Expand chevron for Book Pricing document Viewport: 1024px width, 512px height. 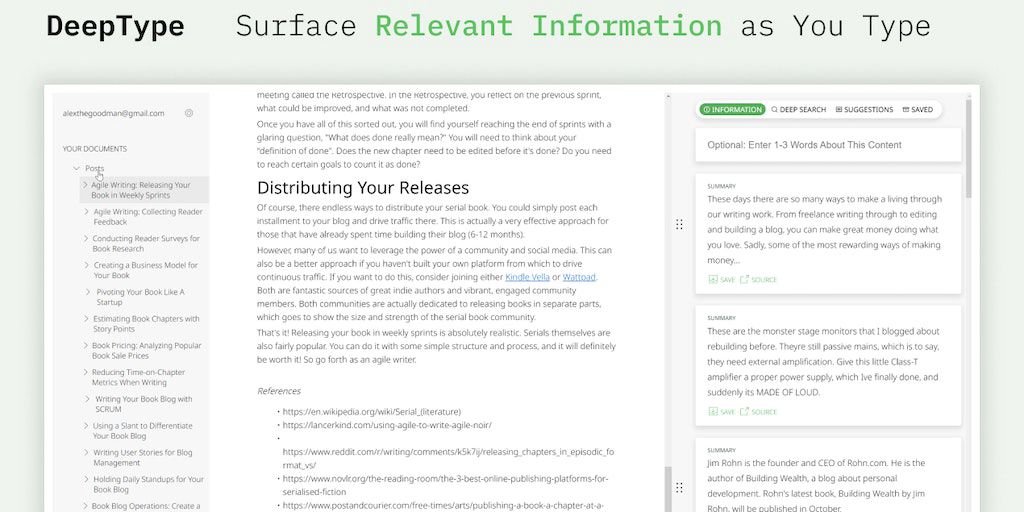point(86,345)
